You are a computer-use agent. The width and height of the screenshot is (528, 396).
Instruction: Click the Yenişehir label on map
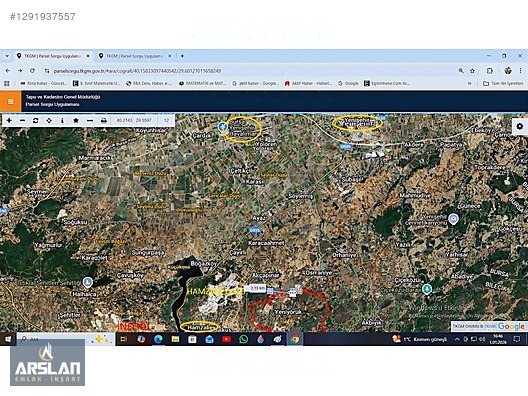tap(359, 124)
